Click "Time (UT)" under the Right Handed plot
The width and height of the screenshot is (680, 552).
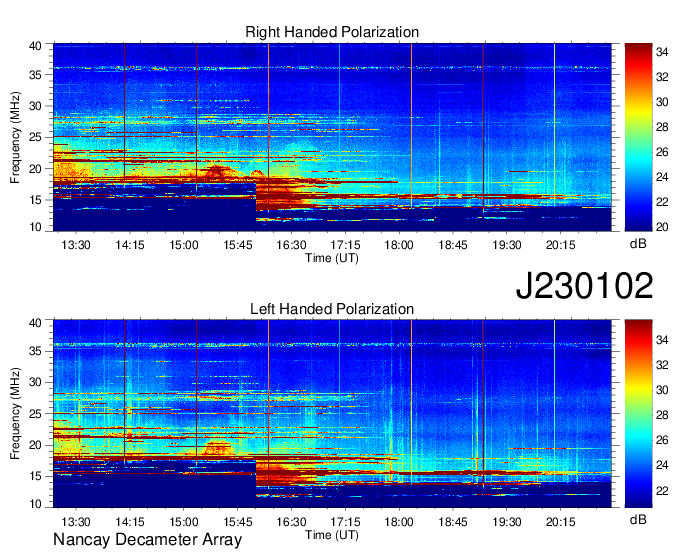tap(332, 258)
